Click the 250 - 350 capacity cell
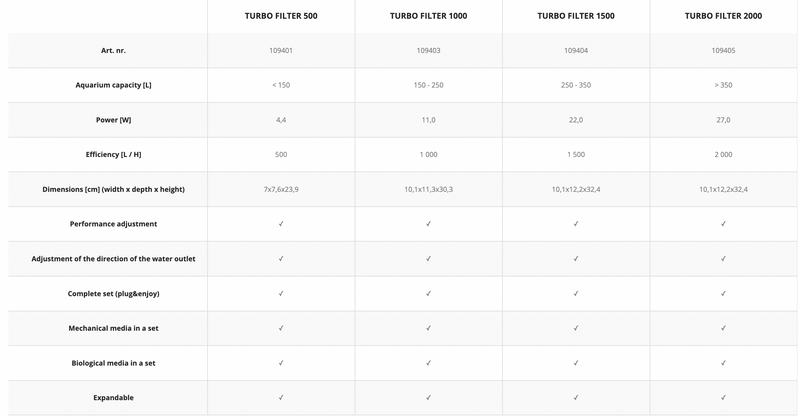Screen dimensions: 800x416 pyautogui.click(x=576, y=85)
